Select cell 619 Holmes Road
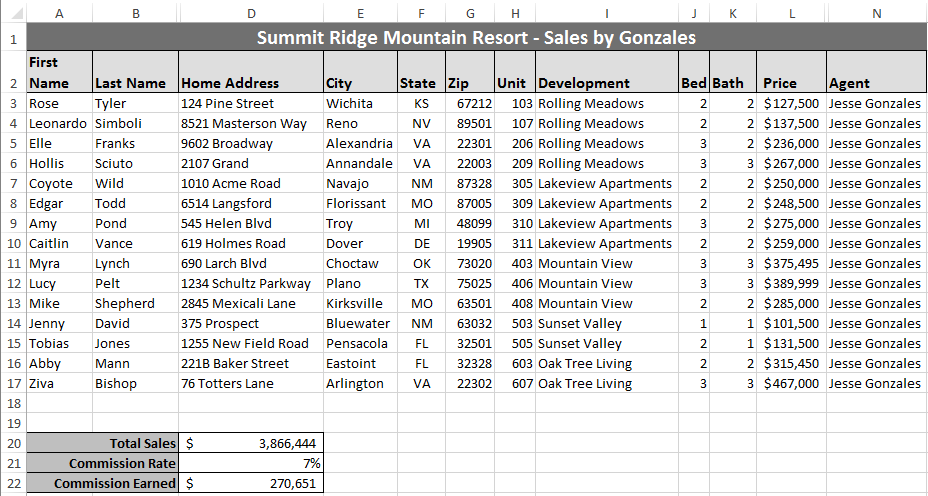 [x=251, y=244]
